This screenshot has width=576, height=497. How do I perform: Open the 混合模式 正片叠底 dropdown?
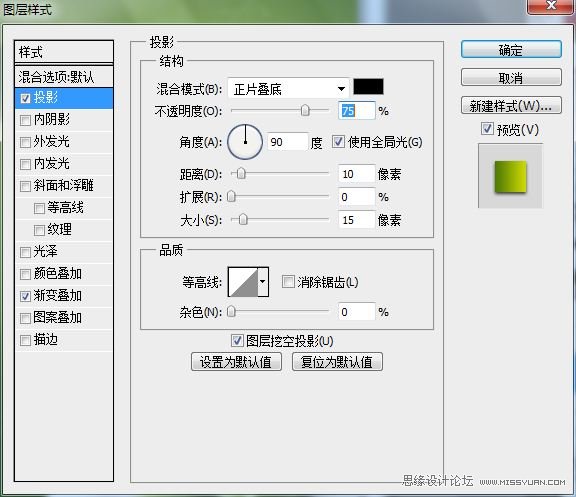click(288, 89)
